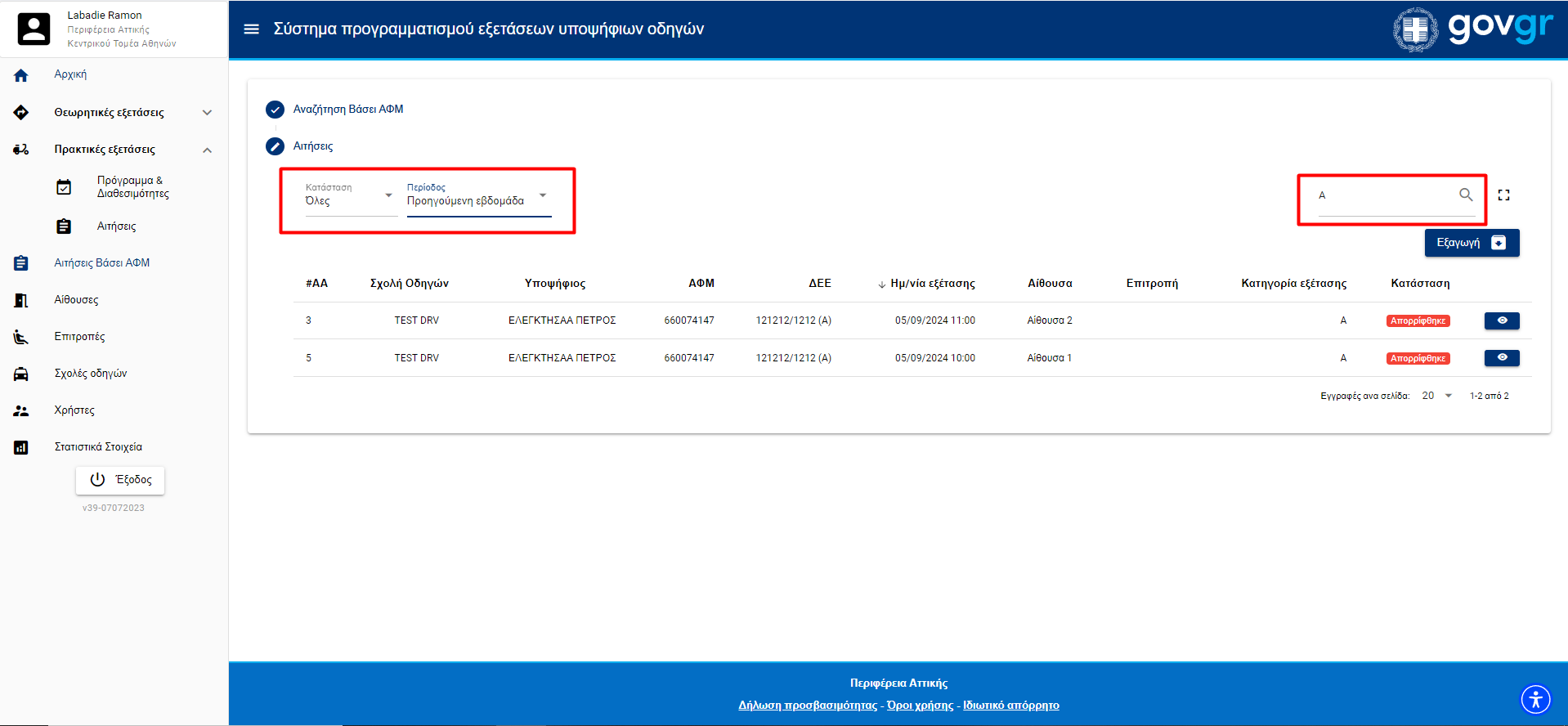Image resolution: width=1568 pixels, height=726 pixels.
Task: Click the driving schools car icon
Action: [21, 374]
